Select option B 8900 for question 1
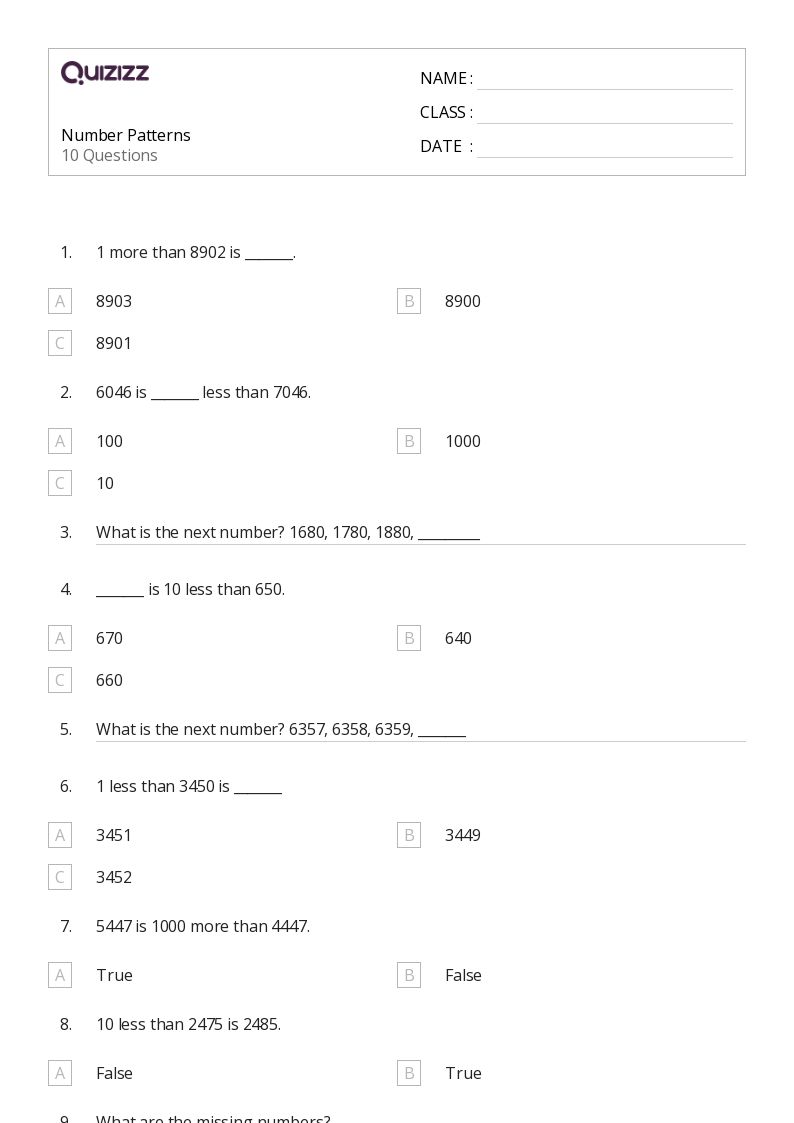794x1123 pixels. 409,302
